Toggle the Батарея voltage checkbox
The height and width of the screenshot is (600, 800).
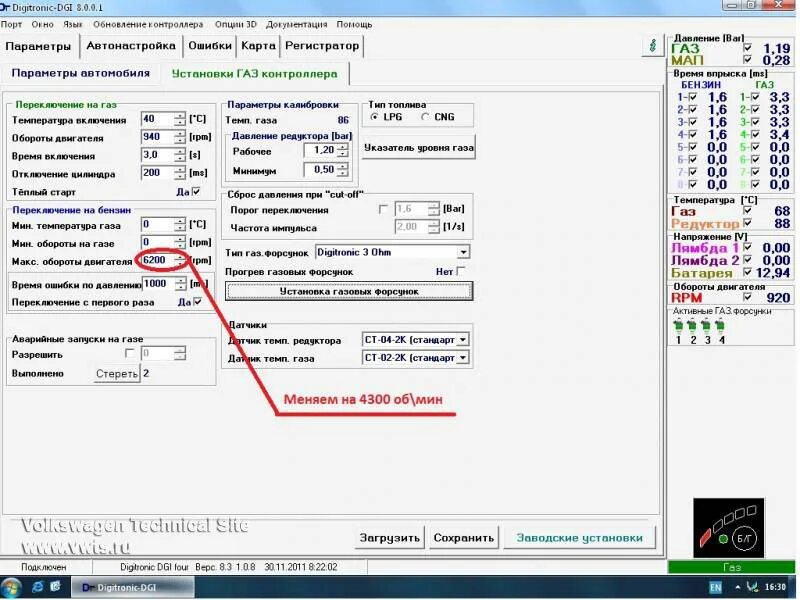click(x=747, y=272)
